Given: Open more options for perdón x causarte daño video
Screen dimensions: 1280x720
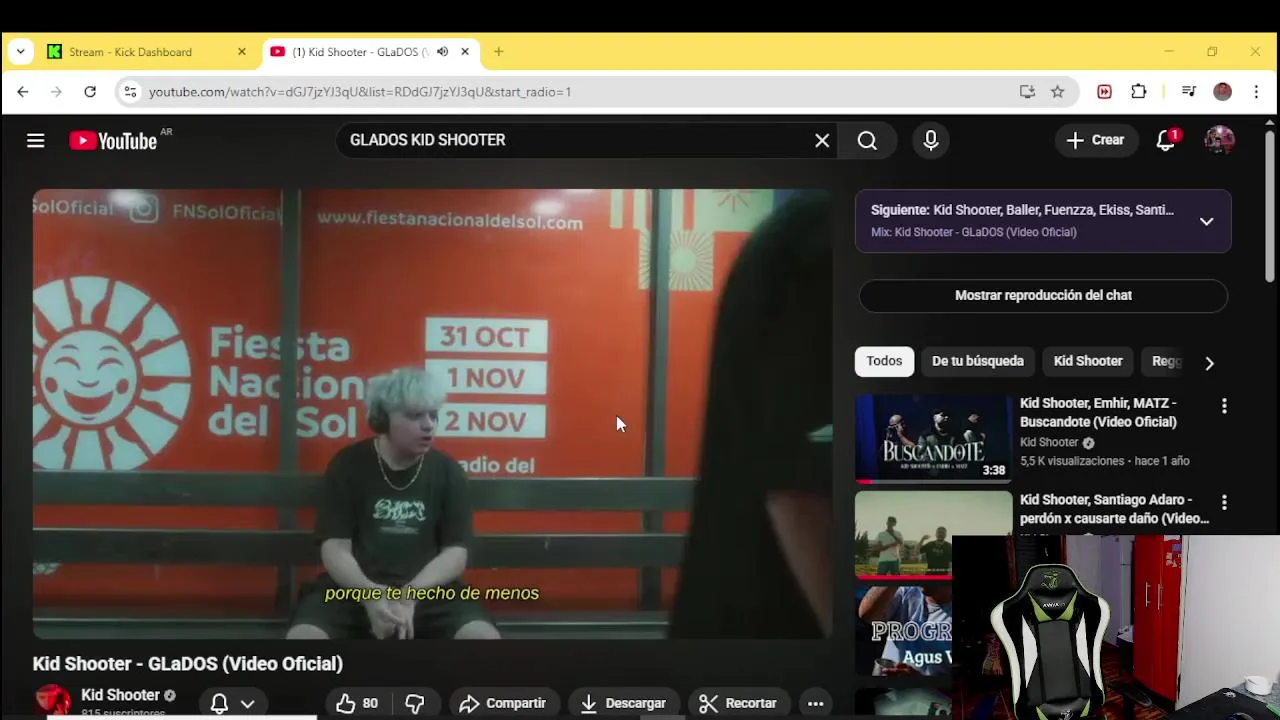Looking at the screenshot, I should pyautogui.click(x=1224, y=502).
